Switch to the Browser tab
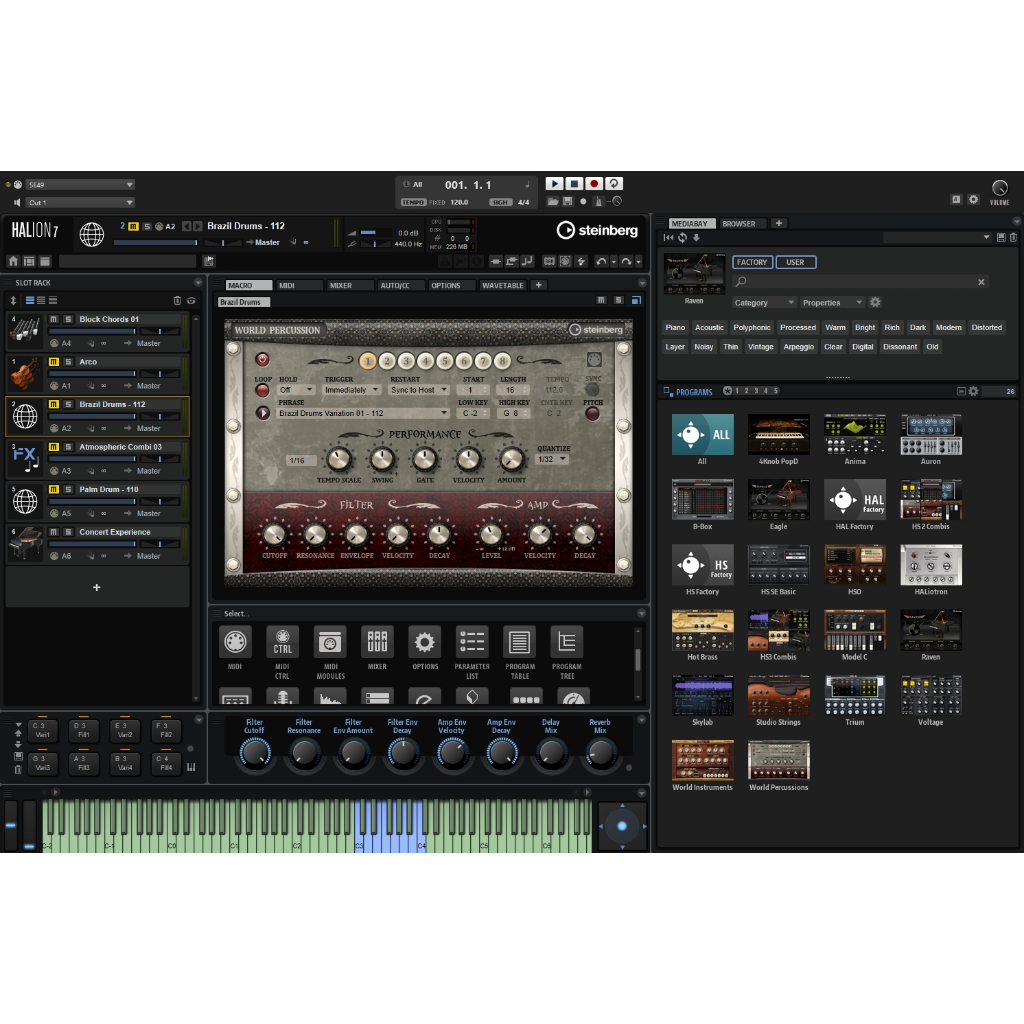 [739, 223]
